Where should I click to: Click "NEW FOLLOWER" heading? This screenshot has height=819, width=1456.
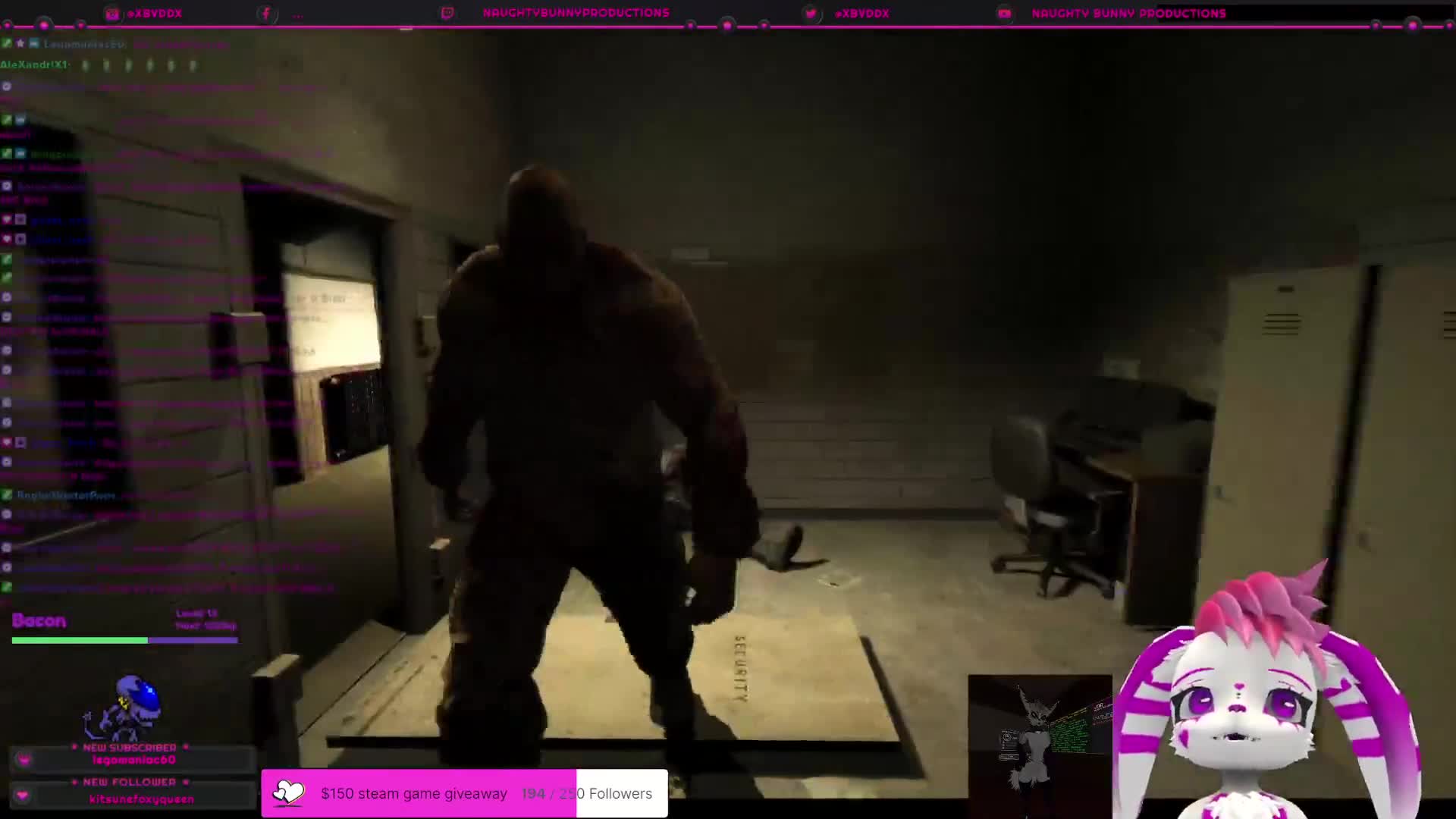[x=129, y=782]
